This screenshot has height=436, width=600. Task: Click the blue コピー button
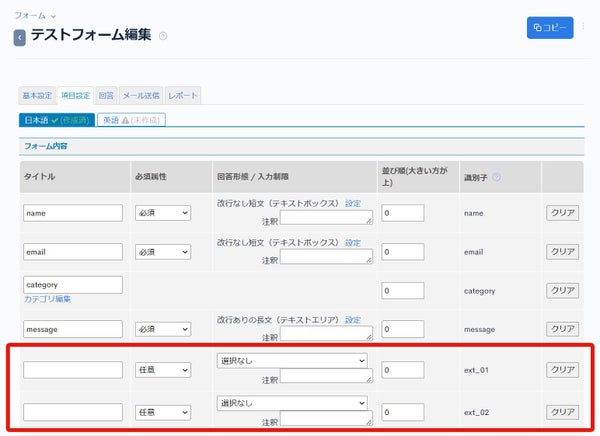550,28
